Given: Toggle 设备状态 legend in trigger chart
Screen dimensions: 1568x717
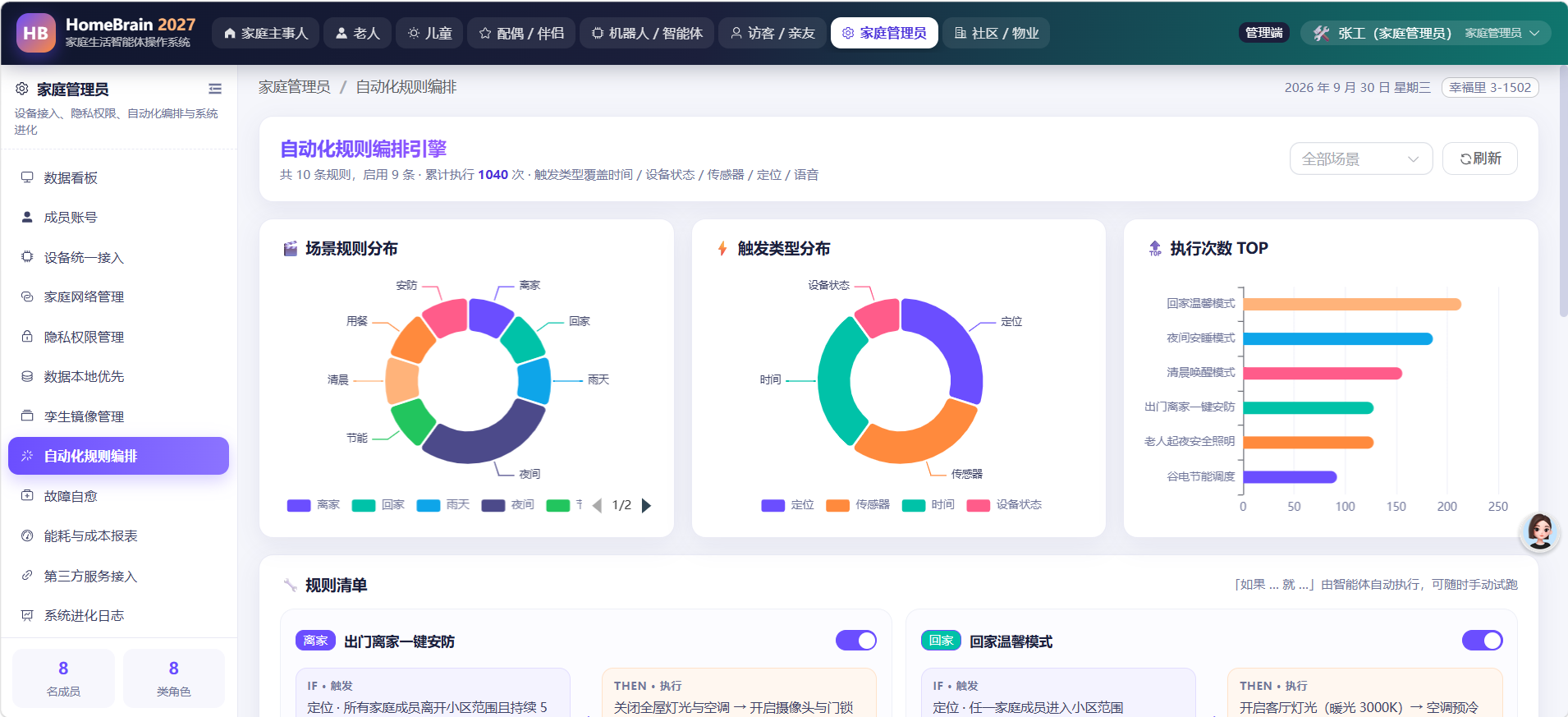Looking at the screenshot, I should point(1004,505).
